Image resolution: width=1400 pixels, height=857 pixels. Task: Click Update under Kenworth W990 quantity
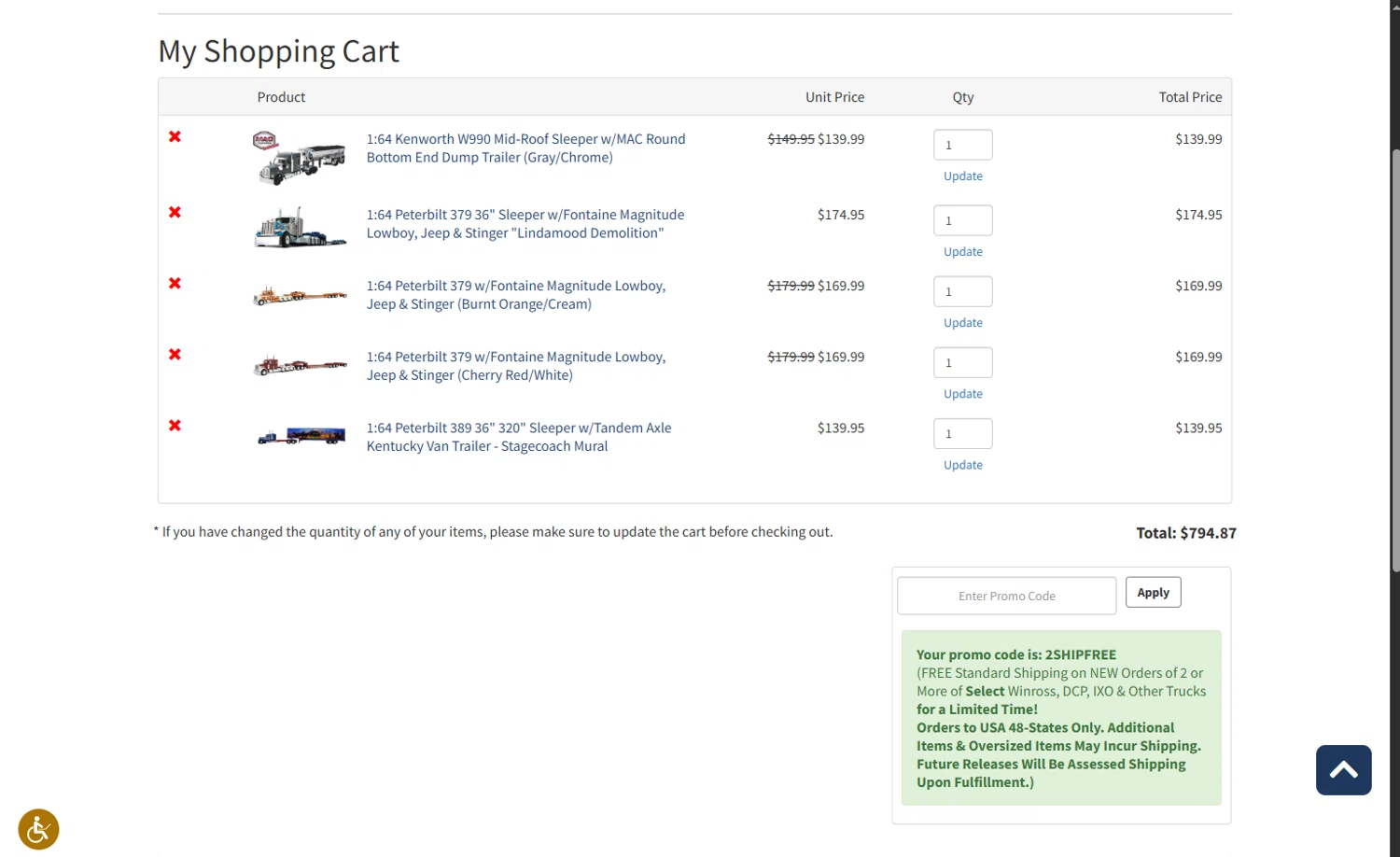pyautogui.click(x=963, y=176)
